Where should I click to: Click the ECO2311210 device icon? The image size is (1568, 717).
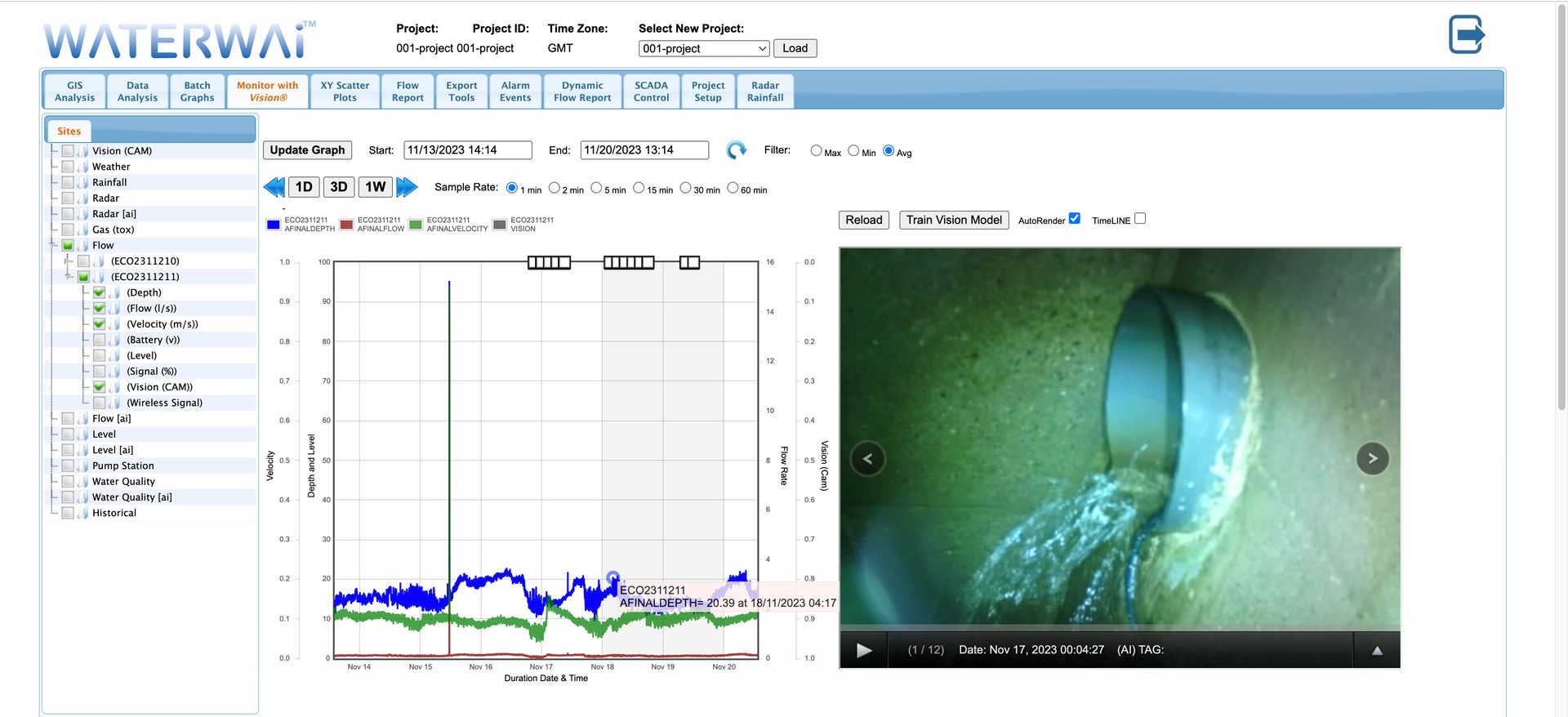(x=99, y=261)
